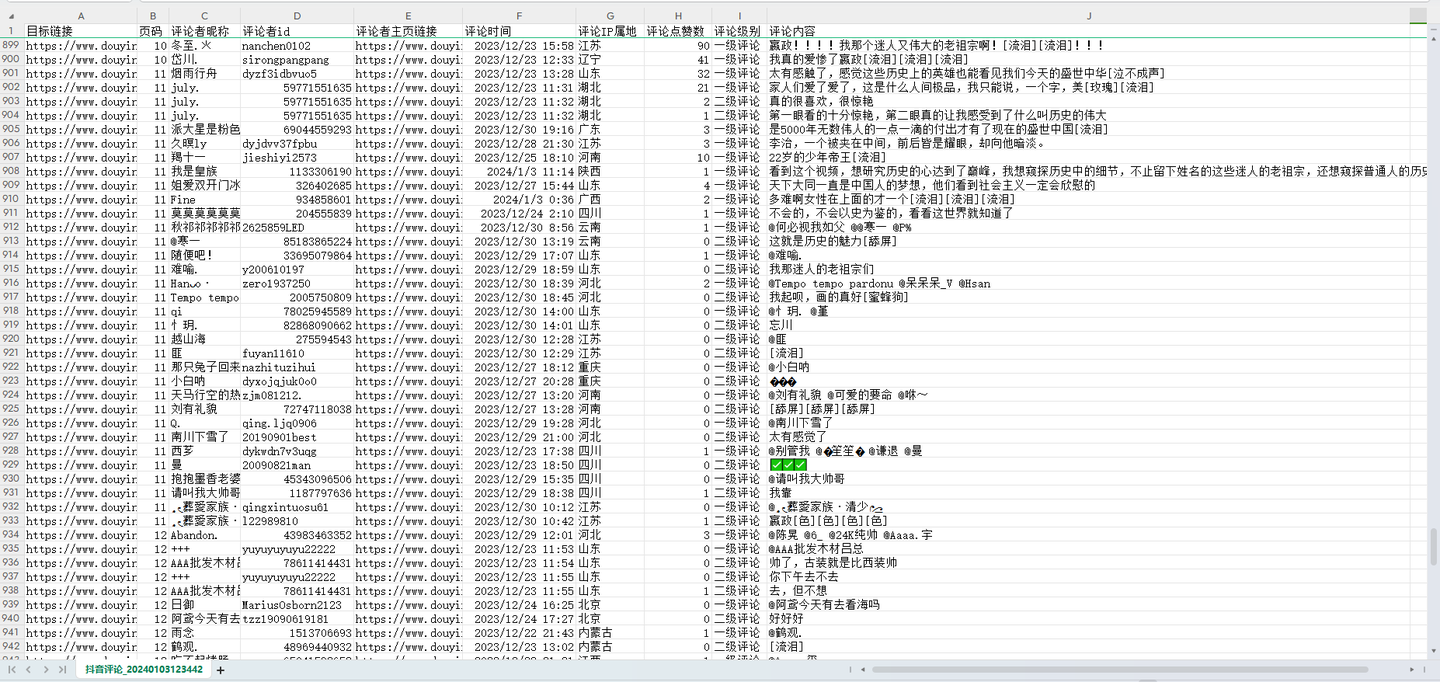The height and width of the screenshot is (682, 1440).
Task: Click the nickname cell 派大星是粉色
Action: point(204,129)
